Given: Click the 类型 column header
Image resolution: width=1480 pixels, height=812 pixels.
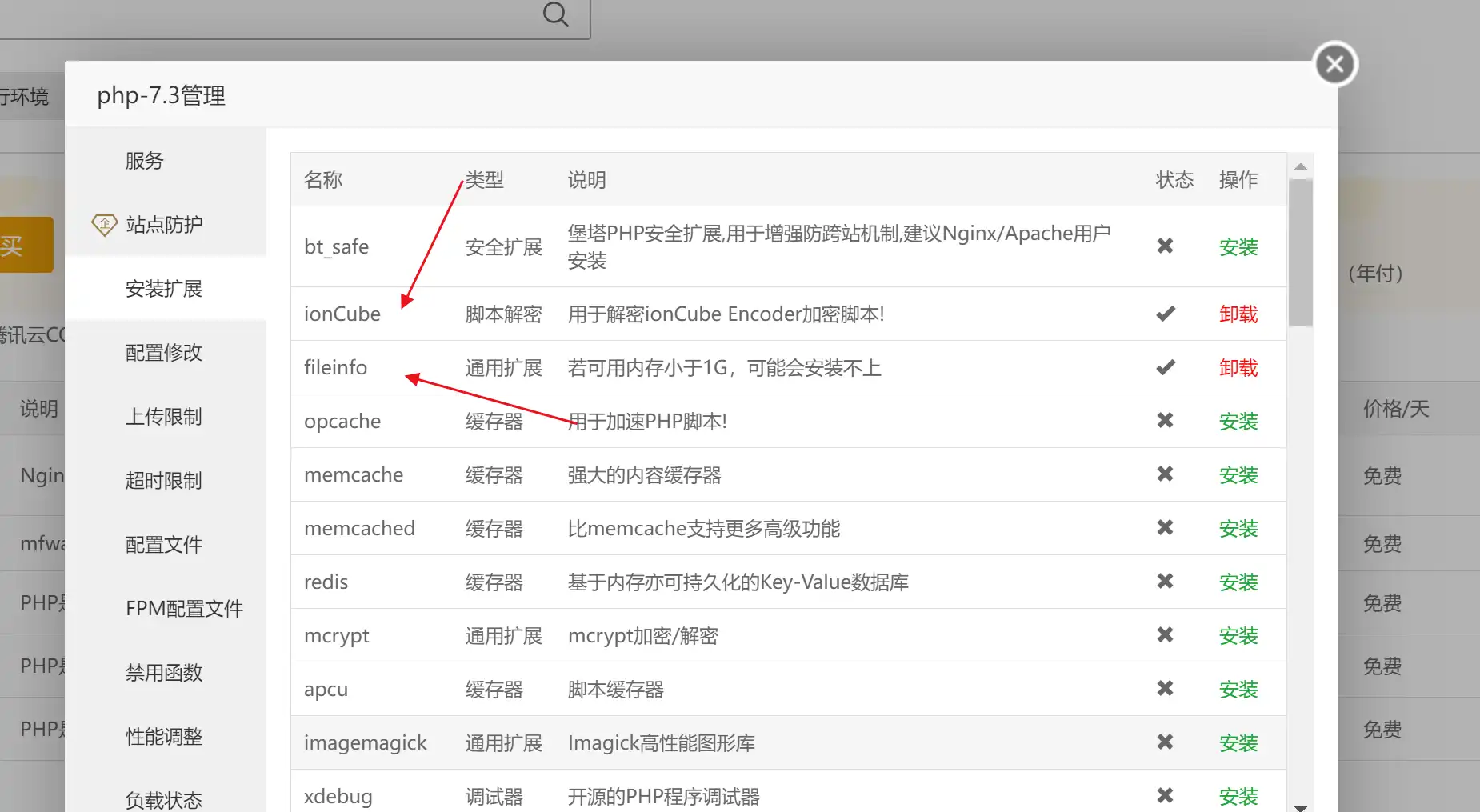Looking at the screenshot, I should tap(485, 180).
